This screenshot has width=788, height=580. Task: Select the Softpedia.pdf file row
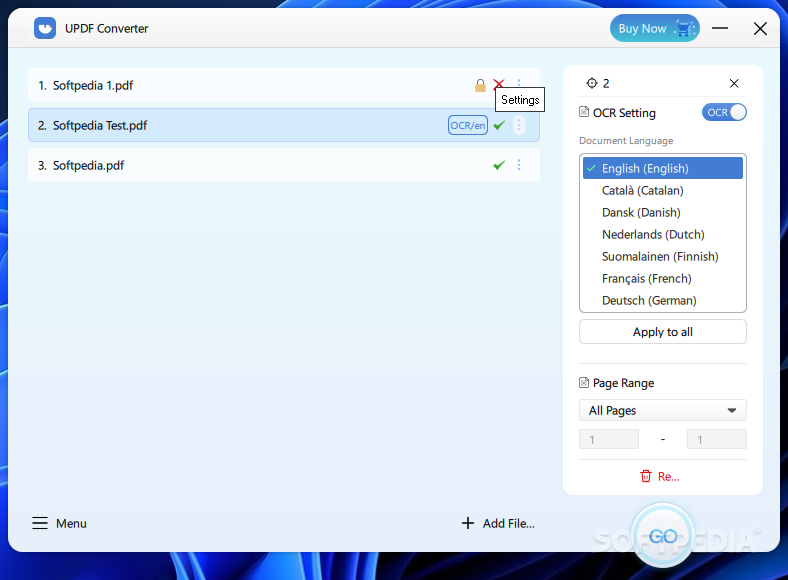[284, 165]
